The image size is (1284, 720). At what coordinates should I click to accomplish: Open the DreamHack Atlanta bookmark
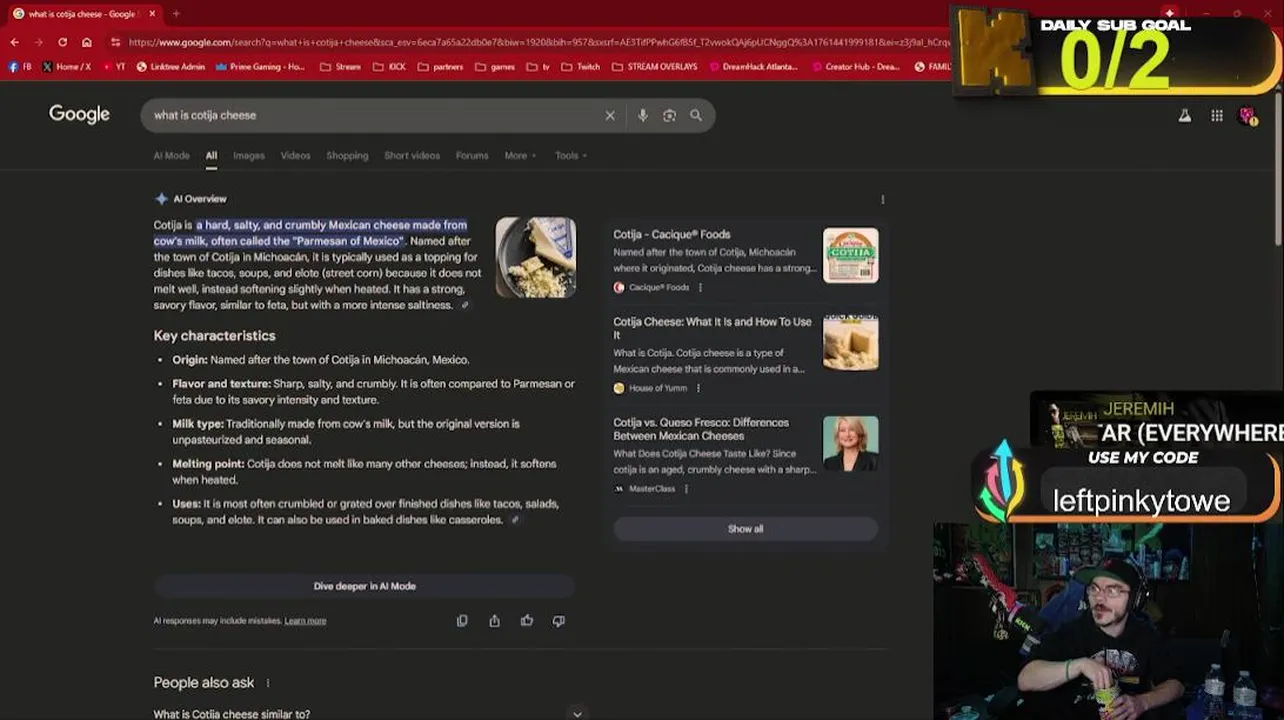coord(754,67)
